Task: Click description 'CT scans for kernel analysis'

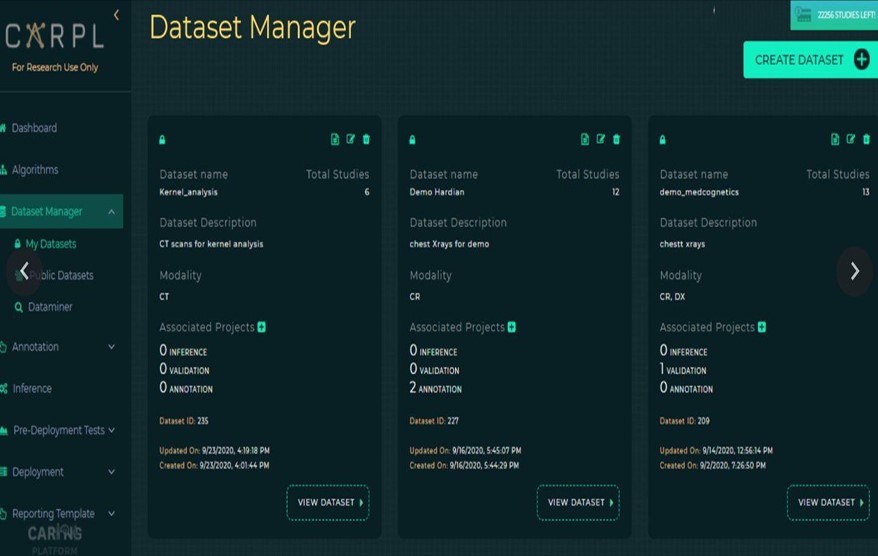Action: 211,244
